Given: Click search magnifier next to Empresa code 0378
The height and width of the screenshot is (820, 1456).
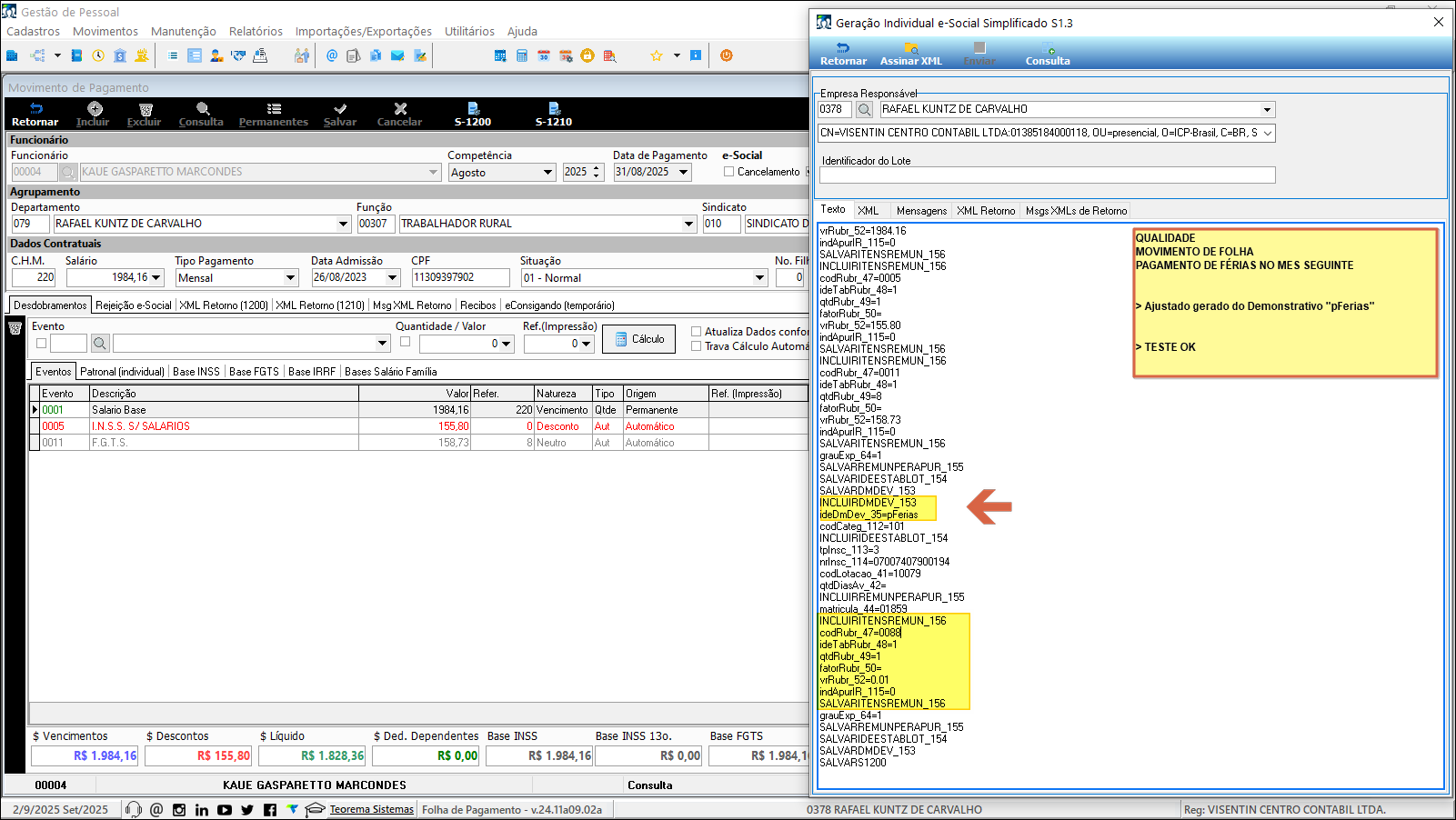Looking at the screenshot, I should (865, 109).
